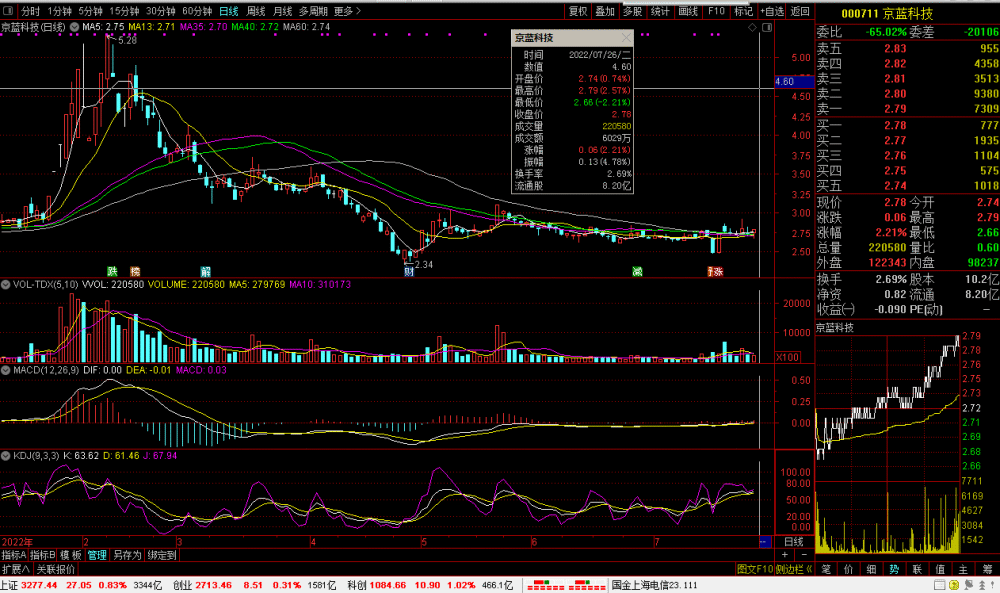Click the green 跌 event marker
Viewport: 1000px width, 593px height.
click(112, 272)
